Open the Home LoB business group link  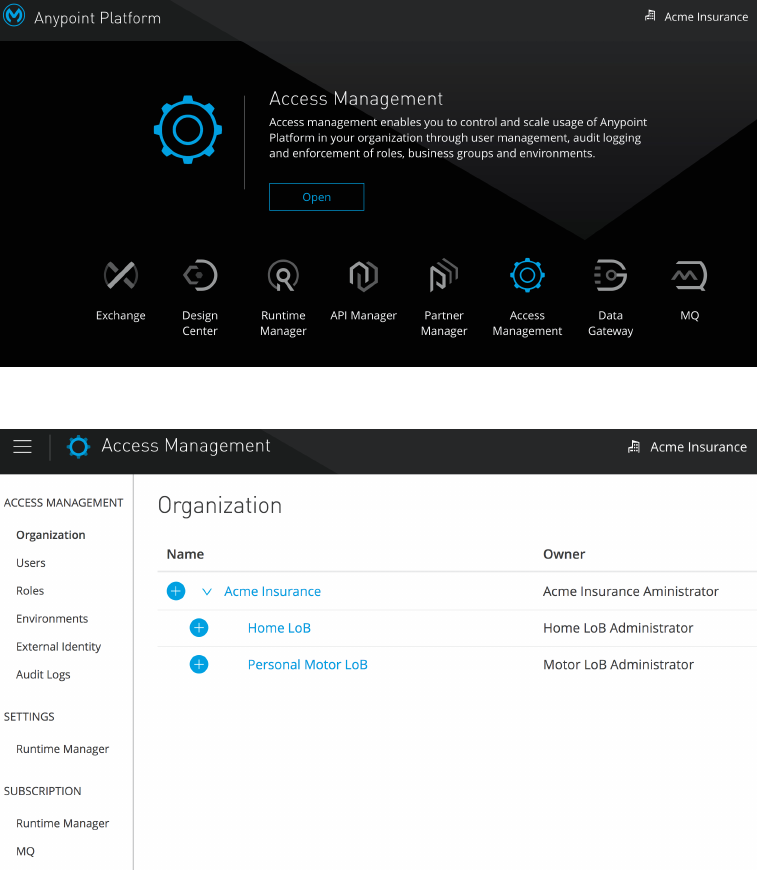[x=279, y=628]
